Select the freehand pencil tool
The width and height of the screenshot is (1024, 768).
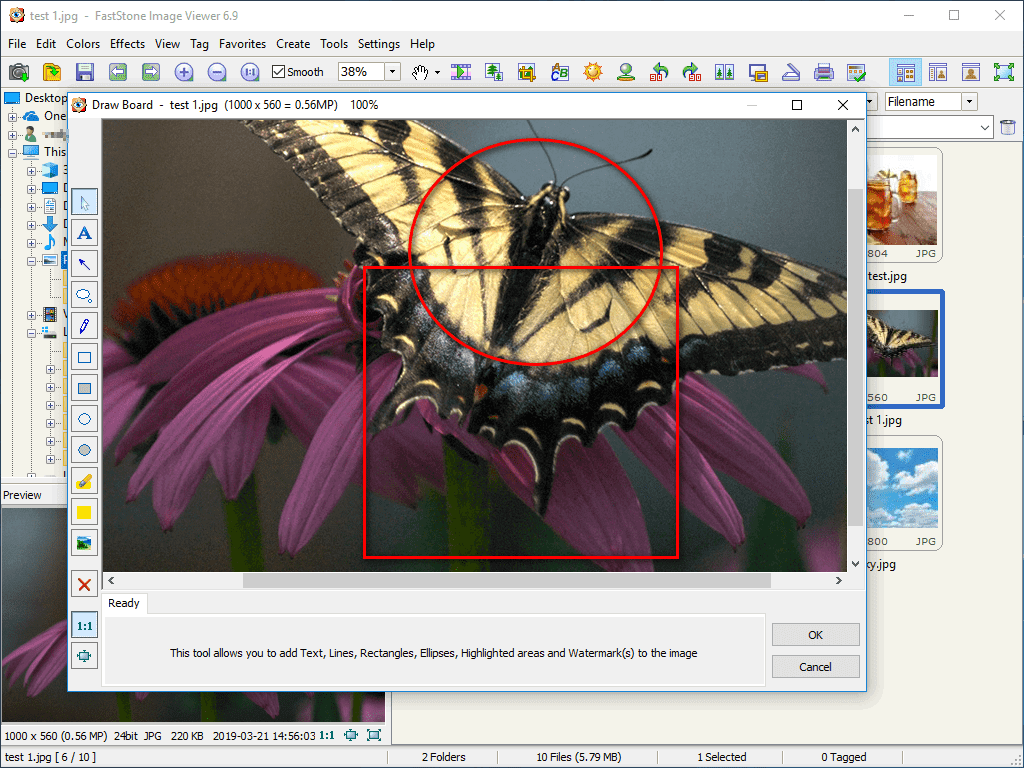coord(84,327)
